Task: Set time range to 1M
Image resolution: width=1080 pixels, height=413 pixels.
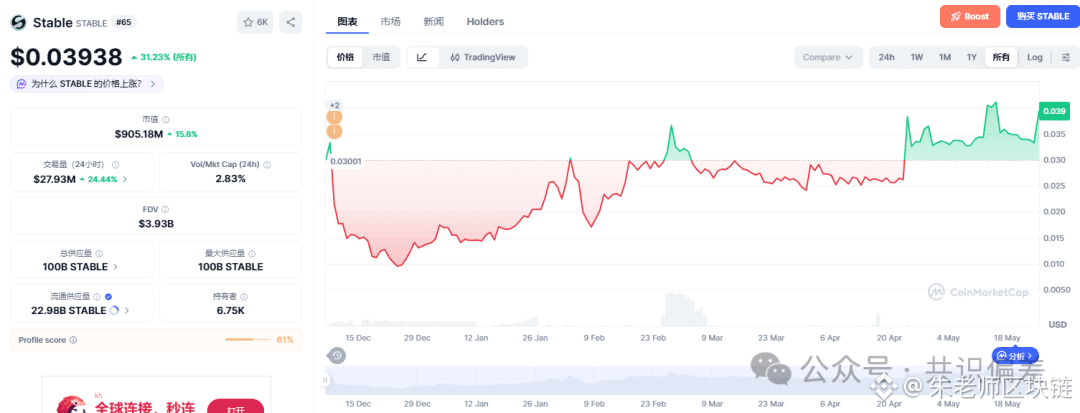Action: [x=945, y=57]
